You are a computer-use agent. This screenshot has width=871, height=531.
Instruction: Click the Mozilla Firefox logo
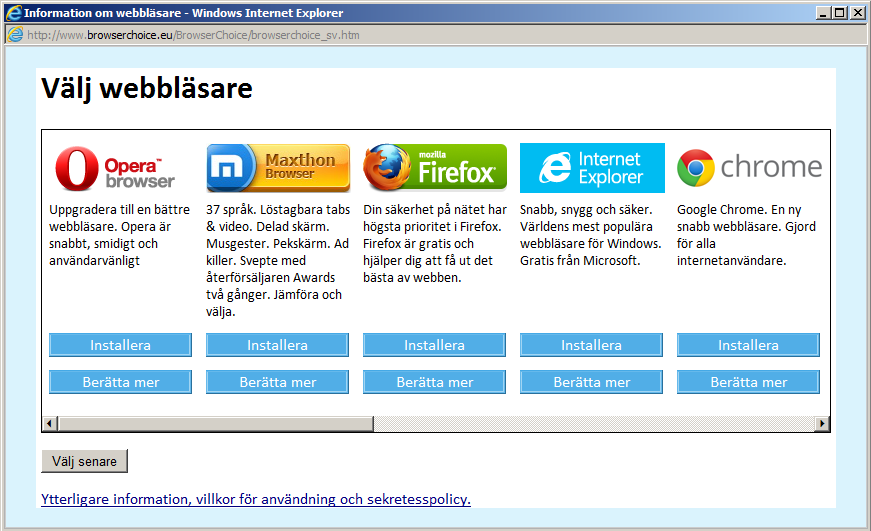[x=434, y=168]
